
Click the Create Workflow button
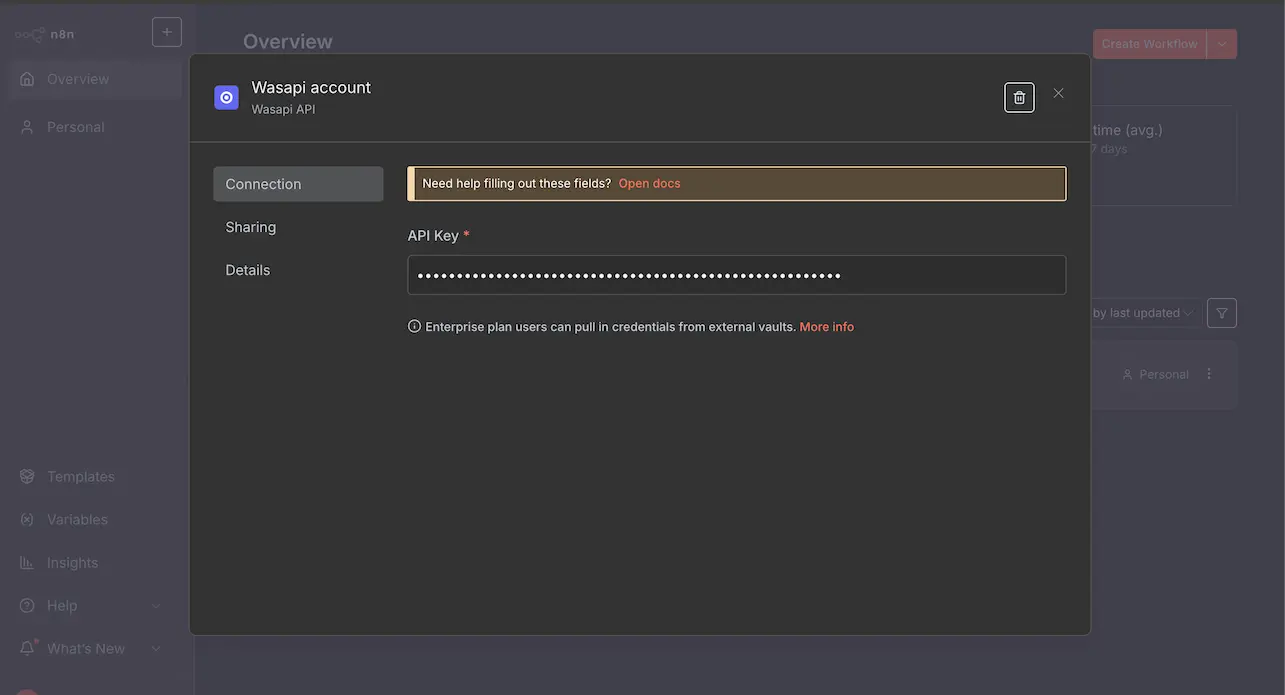pos(1149,44)
